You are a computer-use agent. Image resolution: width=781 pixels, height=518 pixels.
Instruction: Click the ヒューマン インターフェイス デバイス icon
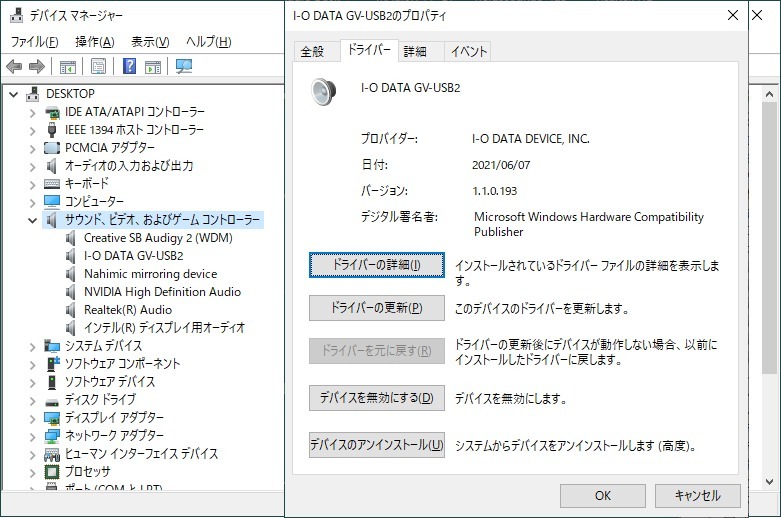point(52,454)
